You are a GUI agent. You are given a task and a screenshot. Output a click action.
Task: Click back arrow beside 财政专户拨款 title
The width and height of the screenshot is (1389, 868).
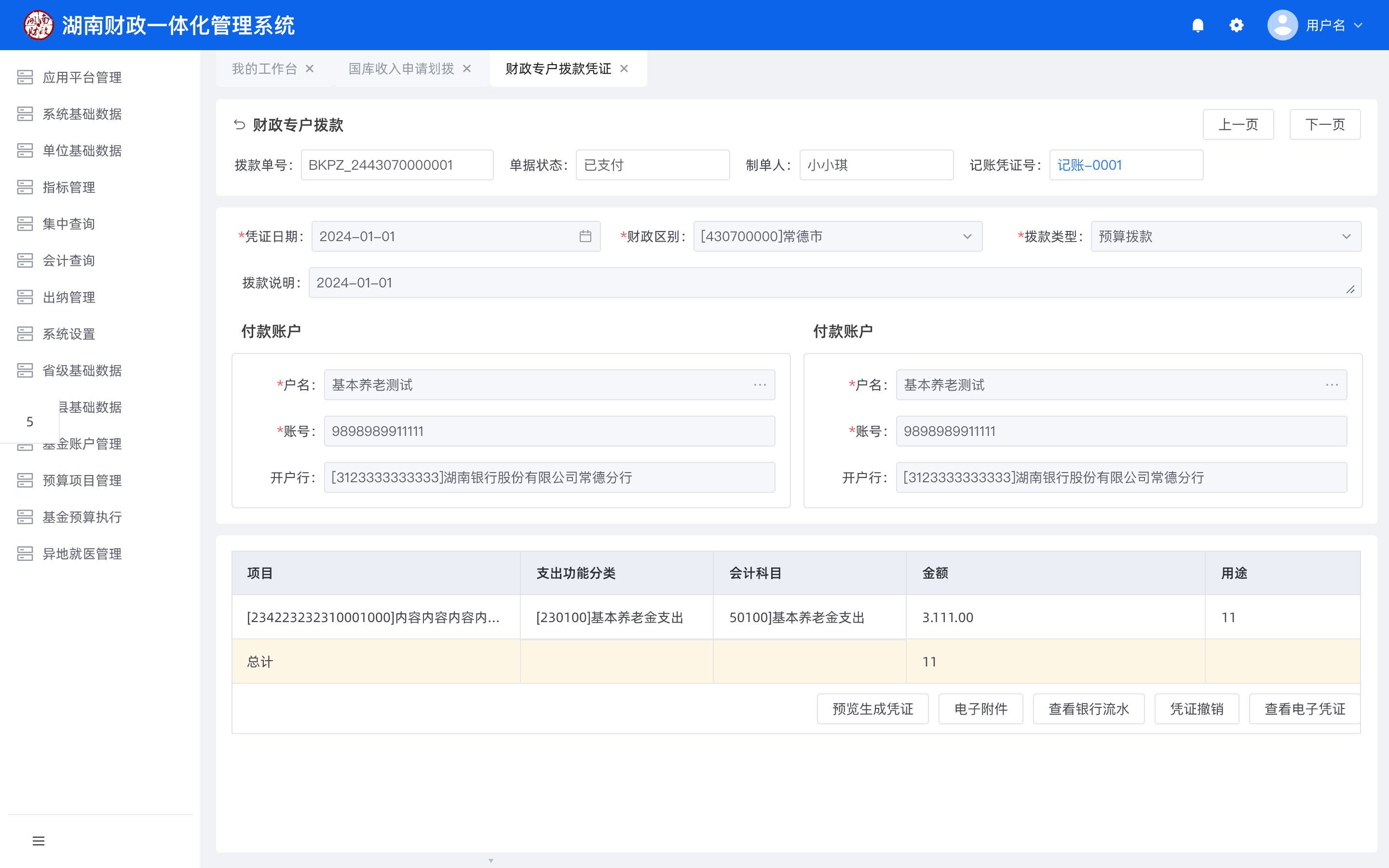pos(239,124)
